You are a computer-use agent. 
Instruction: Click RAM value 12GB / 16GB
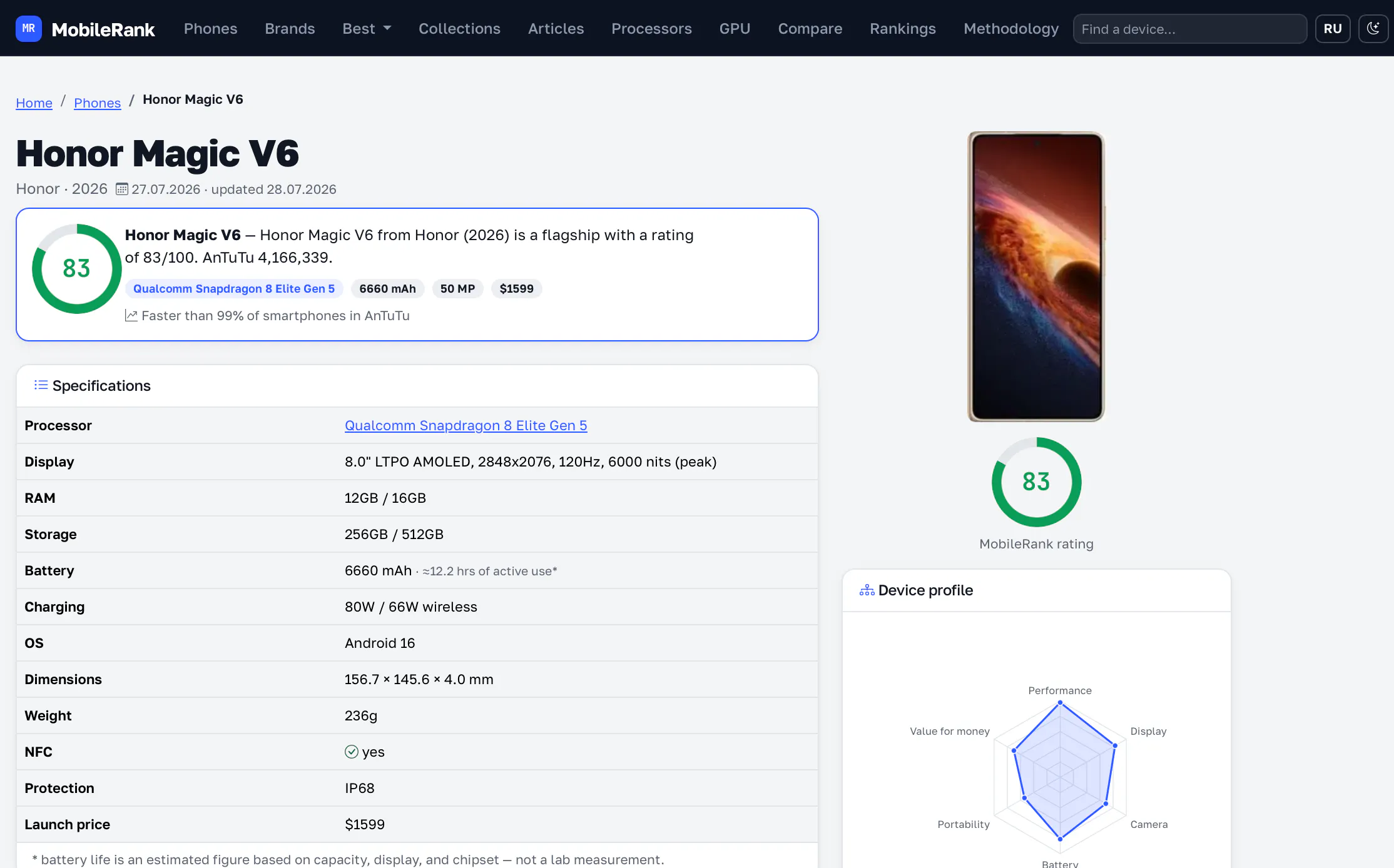385,498
